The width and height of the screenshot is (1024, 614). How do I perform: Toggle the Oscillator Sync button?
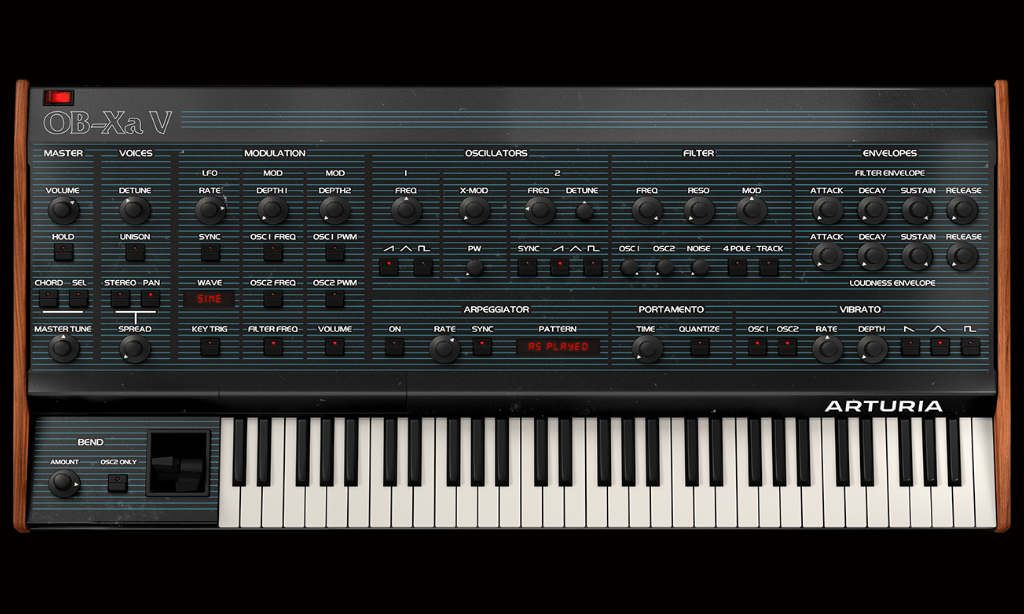click(x=527, y=267)
